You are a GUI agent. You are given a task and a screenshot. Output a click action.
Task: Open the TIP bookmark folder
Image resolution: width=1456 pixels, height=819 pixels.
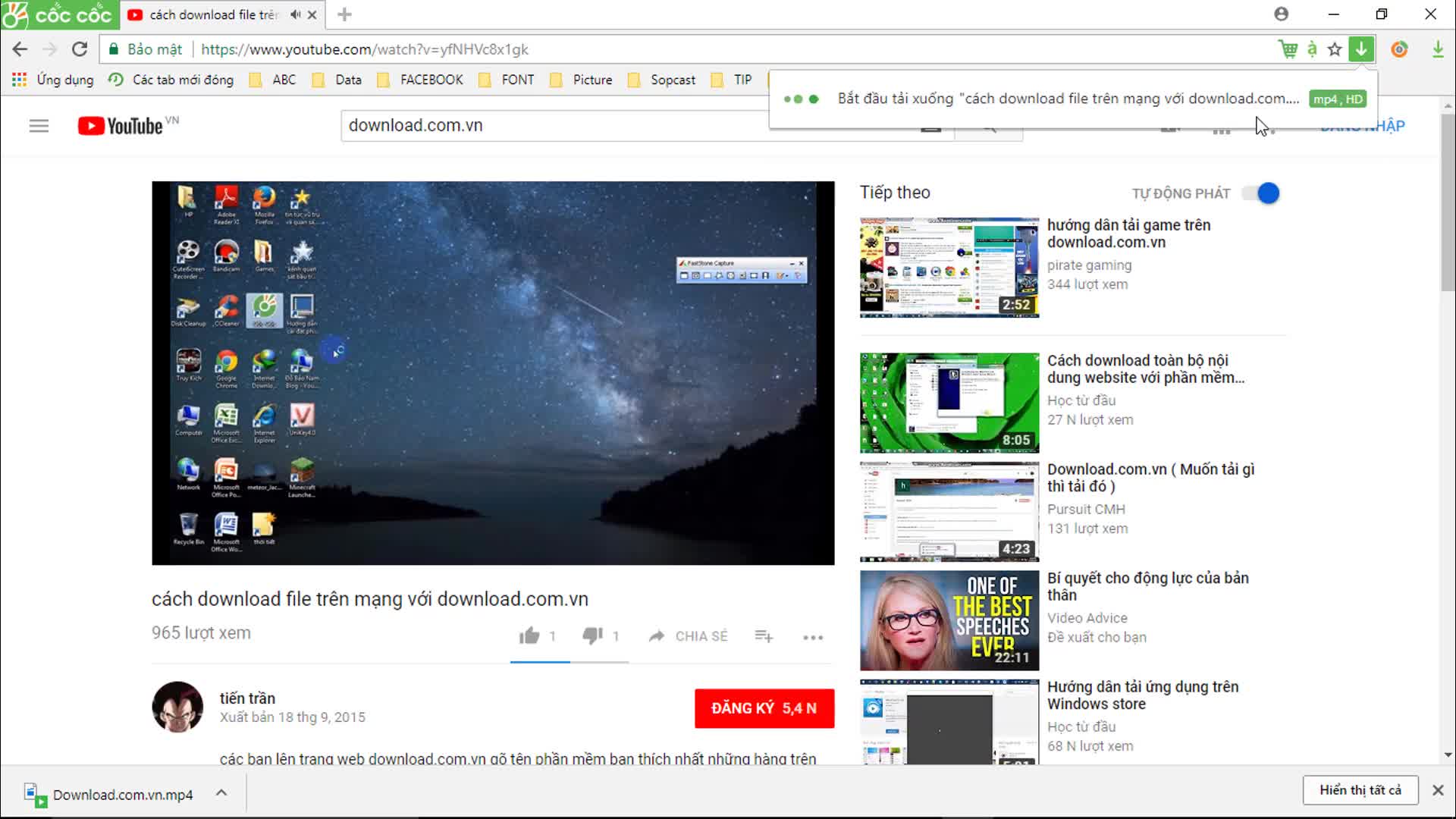pos(732,80)
